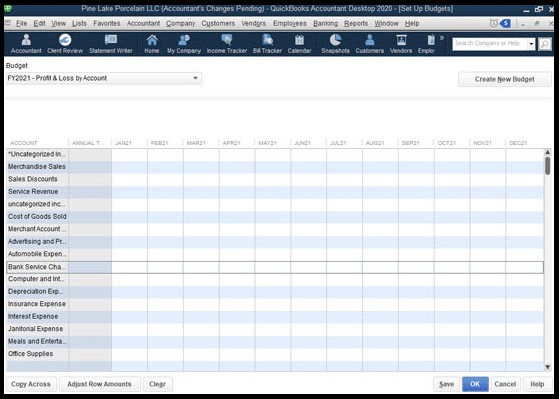Expand more icon bar items chevron
560x399 pixels.
click(x=442, y=38)
